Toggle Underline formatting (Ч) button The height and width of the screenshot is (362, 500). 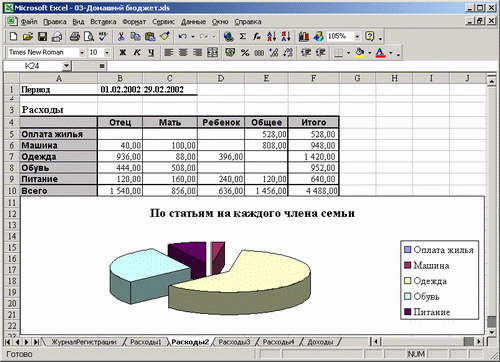pyautogui.click(x=151, y=53)
